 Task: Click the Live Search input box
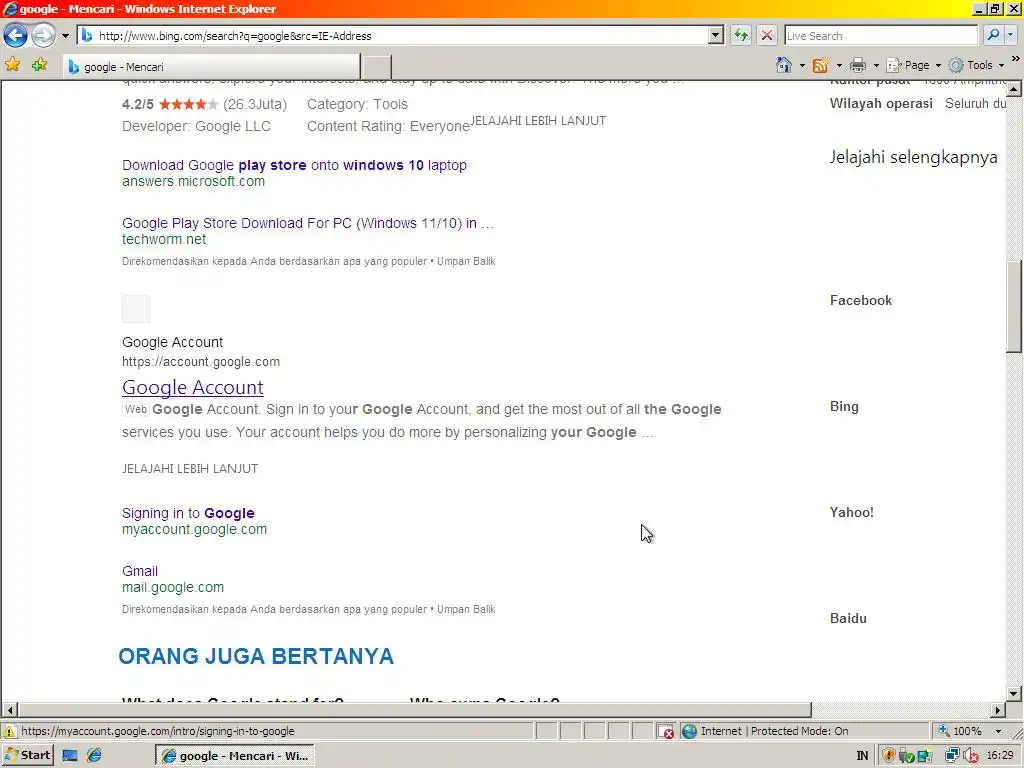click(880, 36)
